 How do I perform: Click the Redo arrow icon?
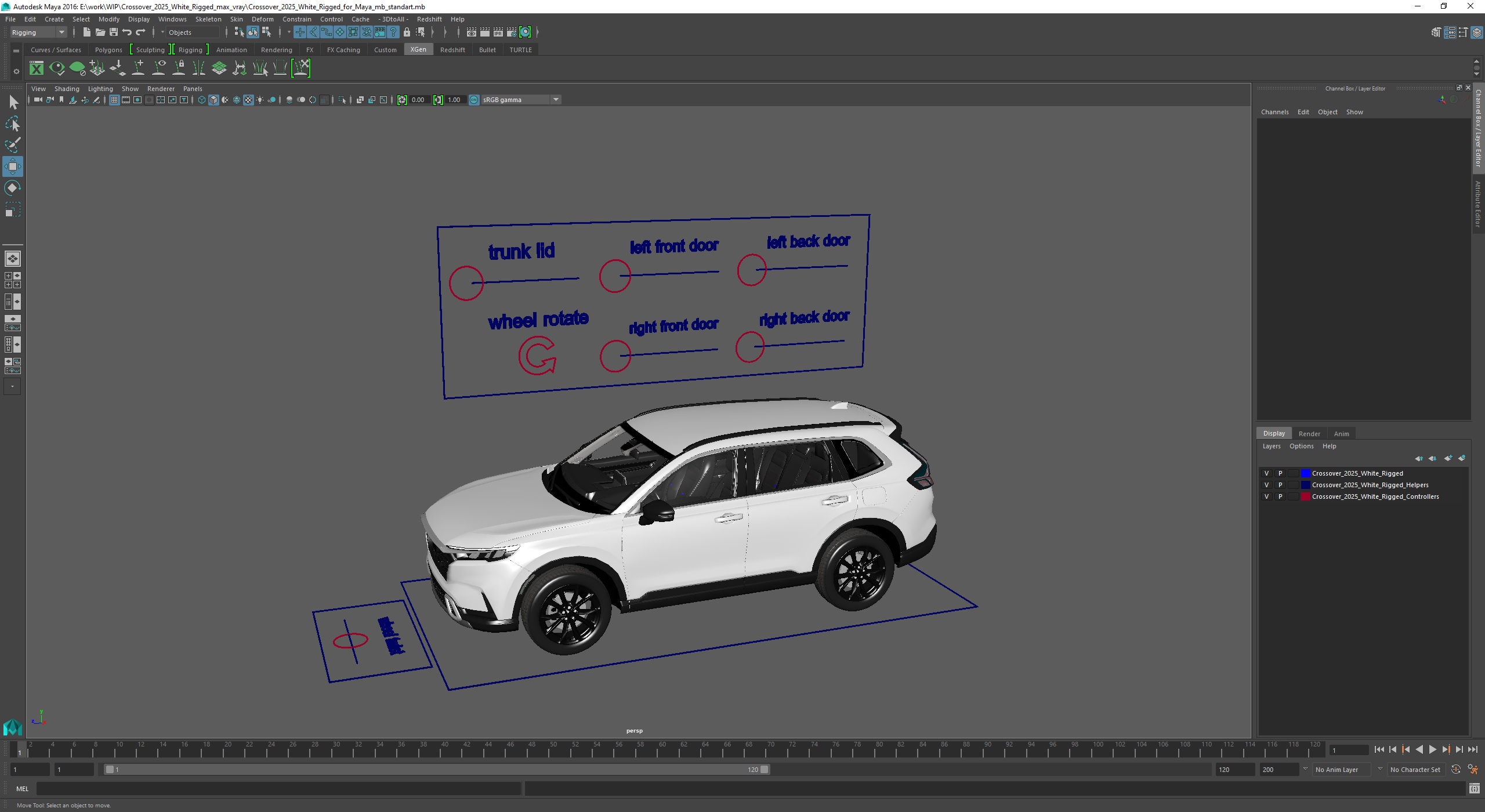coord(140,32)
